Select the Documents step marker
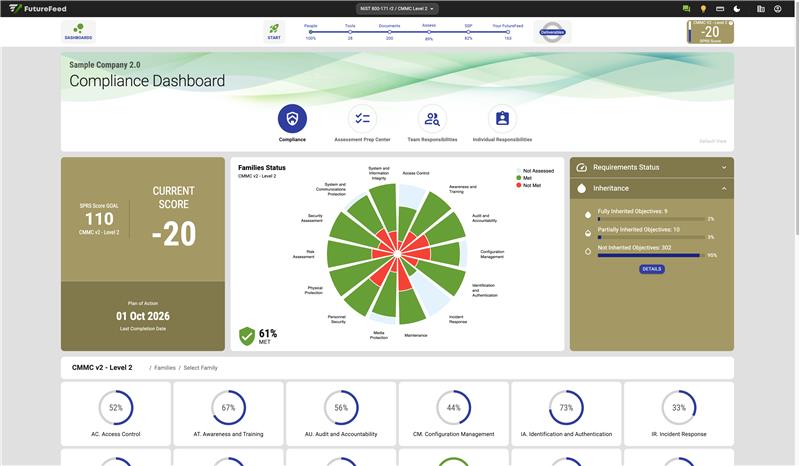 coord(389,32)
